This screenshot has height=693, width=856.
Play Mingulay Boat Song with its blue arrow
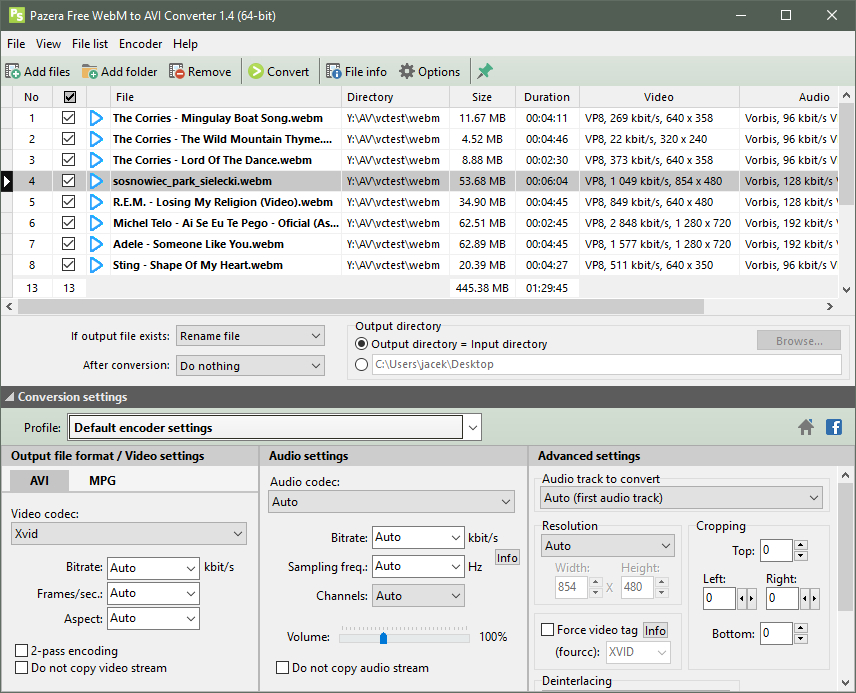tap(96, 118)
